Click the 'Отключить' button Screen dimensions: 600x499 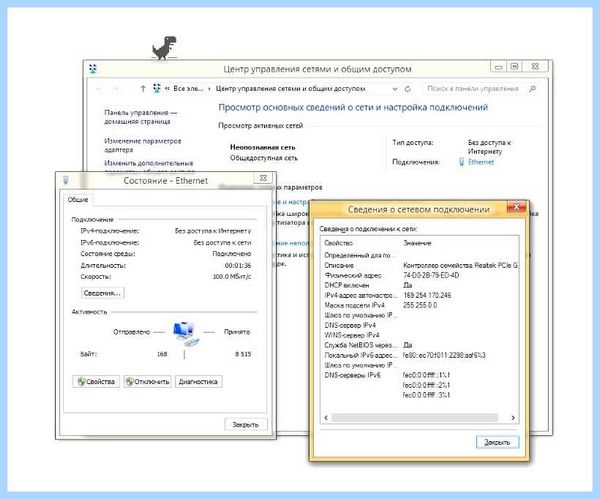pyautogui.click(x=147, y=382)
